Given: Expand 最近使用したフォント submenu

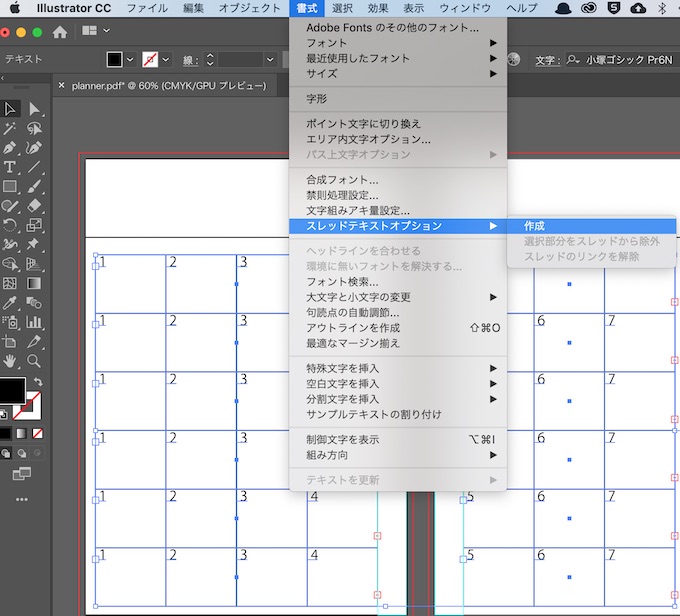Looking at the screenshot, I should [398, 58].
